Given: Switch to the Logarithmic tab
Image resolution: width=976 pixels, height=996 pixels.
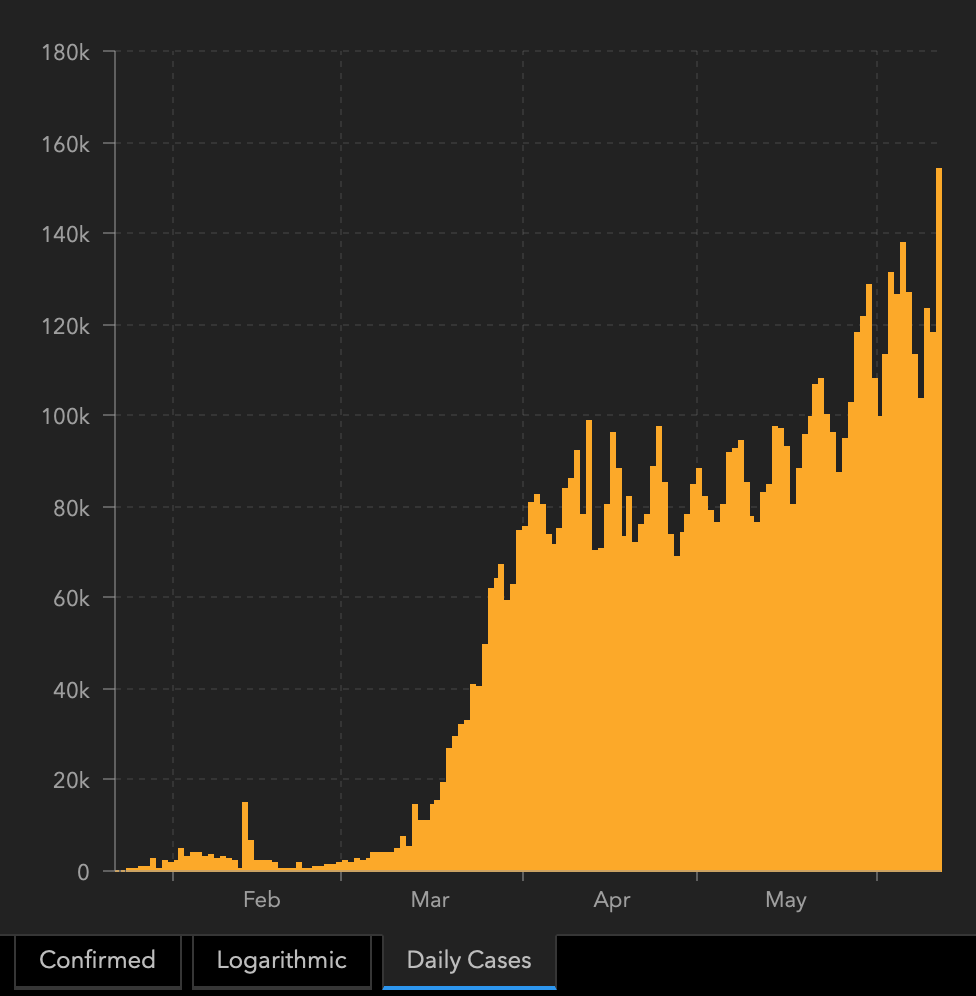Looking at the screenshot, I should coord(281,960).
